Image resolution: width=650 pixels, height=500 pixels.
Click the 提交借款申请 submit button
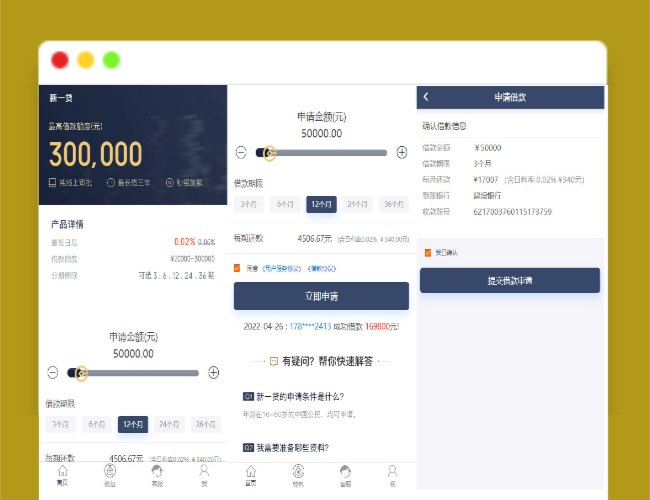(510, 280)
